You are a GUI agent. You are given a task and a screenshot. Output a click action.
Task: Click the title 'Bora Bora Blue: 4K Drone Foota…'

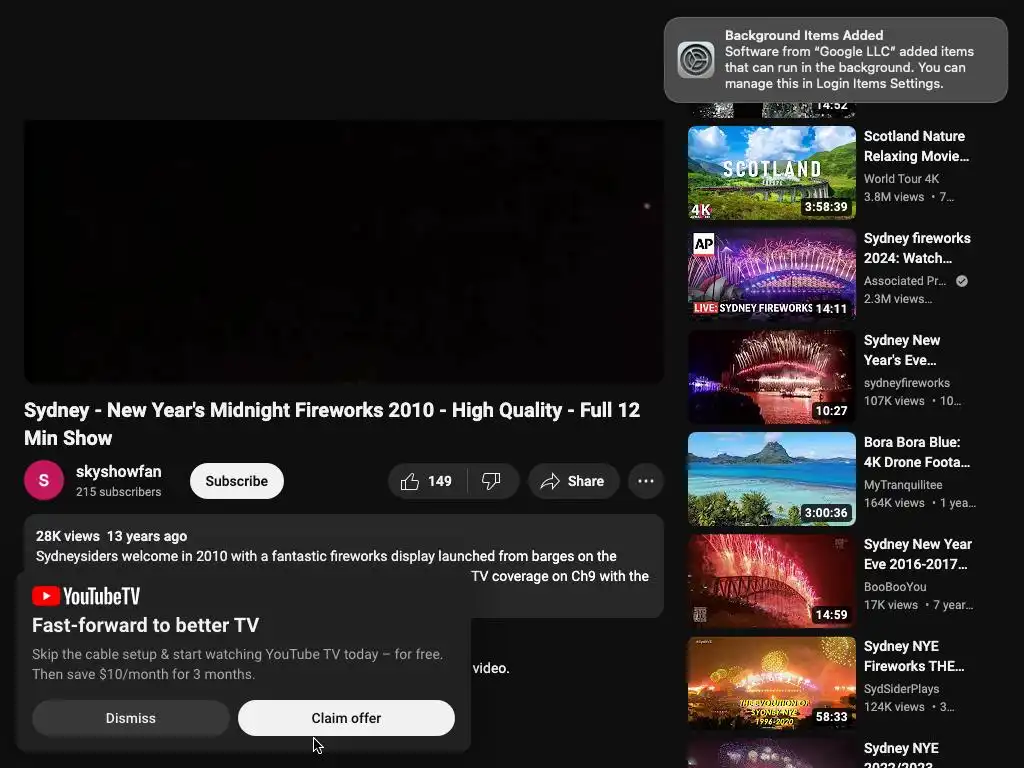(917, 452)
